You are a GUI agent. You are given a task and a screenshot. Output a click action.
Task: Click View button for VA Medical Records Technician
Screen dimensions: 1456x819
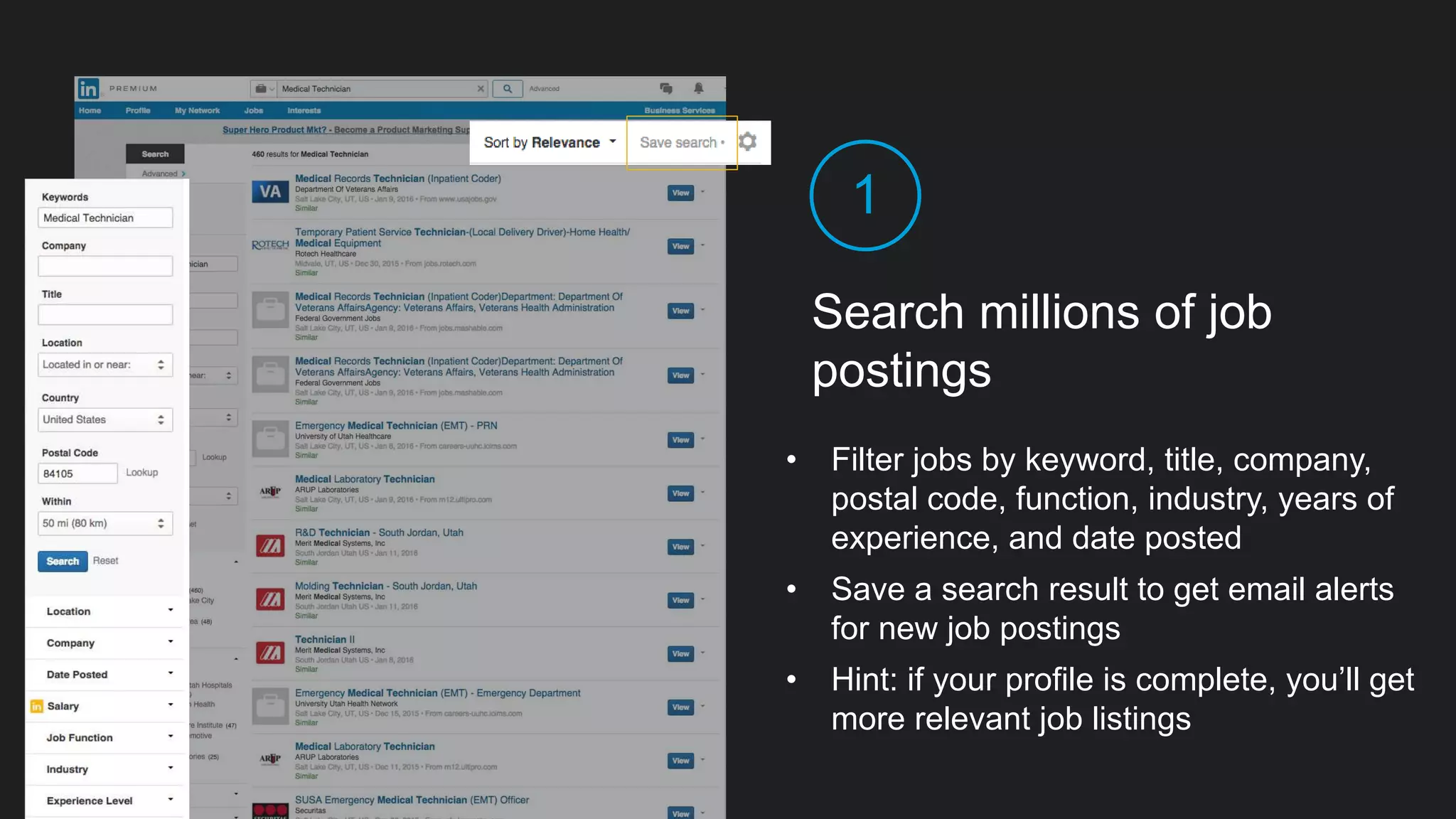(680, 193)
